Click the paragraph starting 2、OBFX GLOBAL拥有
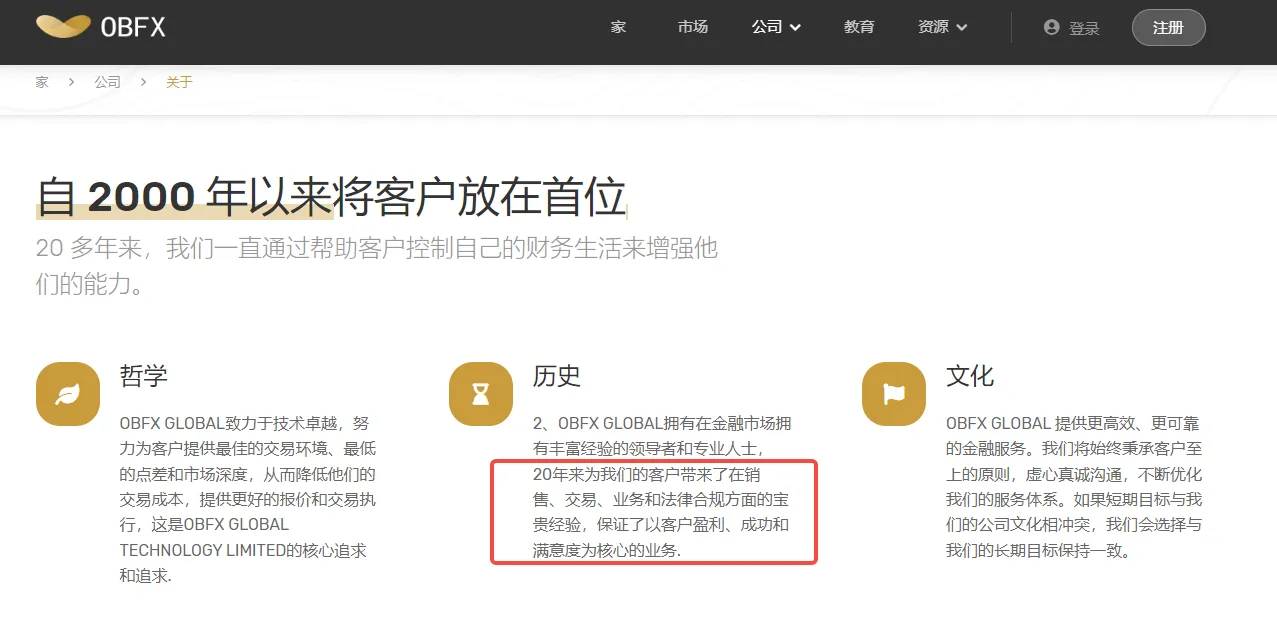This screenshot has width=1277, height=617. point(662,486)
